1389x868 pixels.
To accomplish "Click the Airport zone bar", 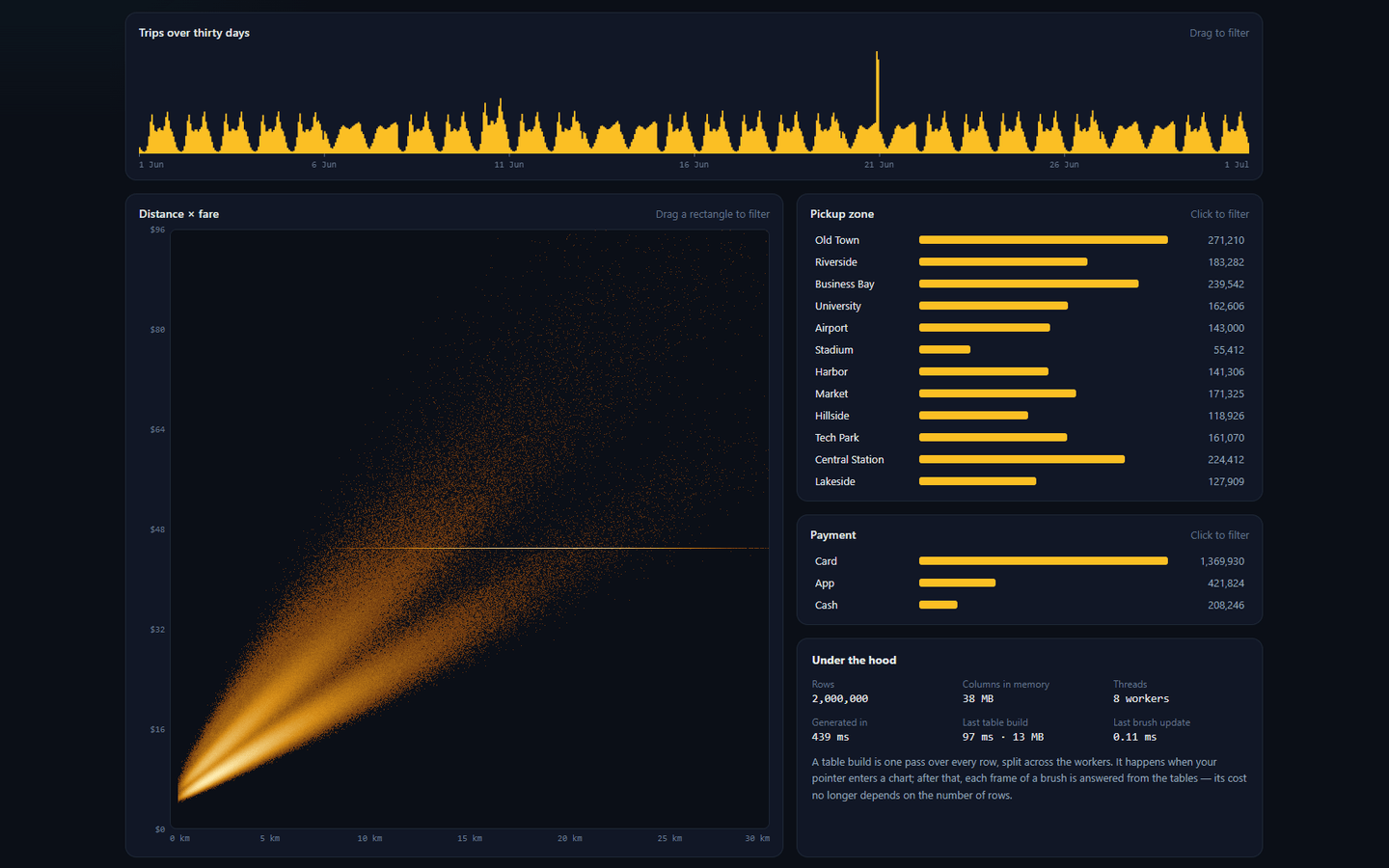I will click(x=984, y=328).
